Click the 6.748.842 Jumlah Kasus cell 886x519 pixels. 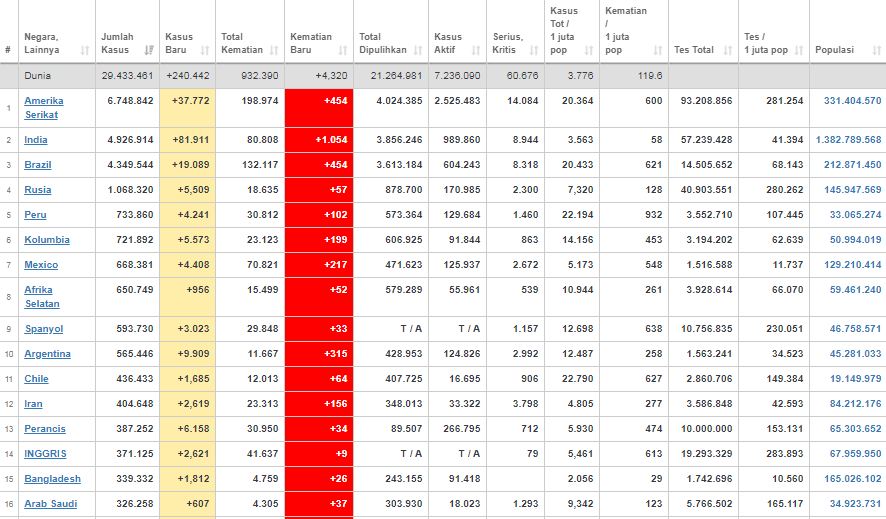click(128, 108)
